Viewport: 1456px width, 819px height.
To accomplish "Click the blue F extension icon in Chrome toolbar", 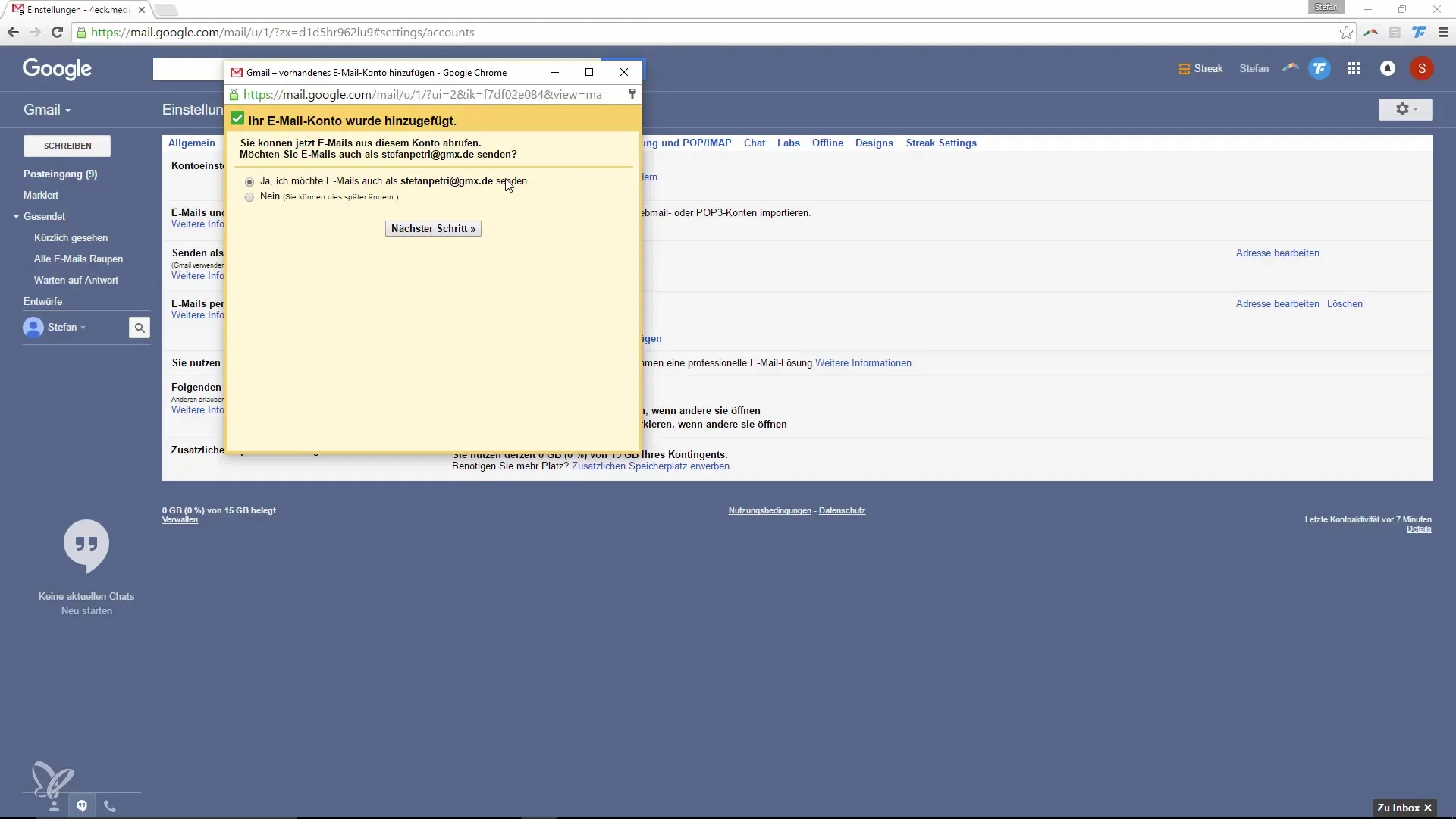I will (1419, 32).
